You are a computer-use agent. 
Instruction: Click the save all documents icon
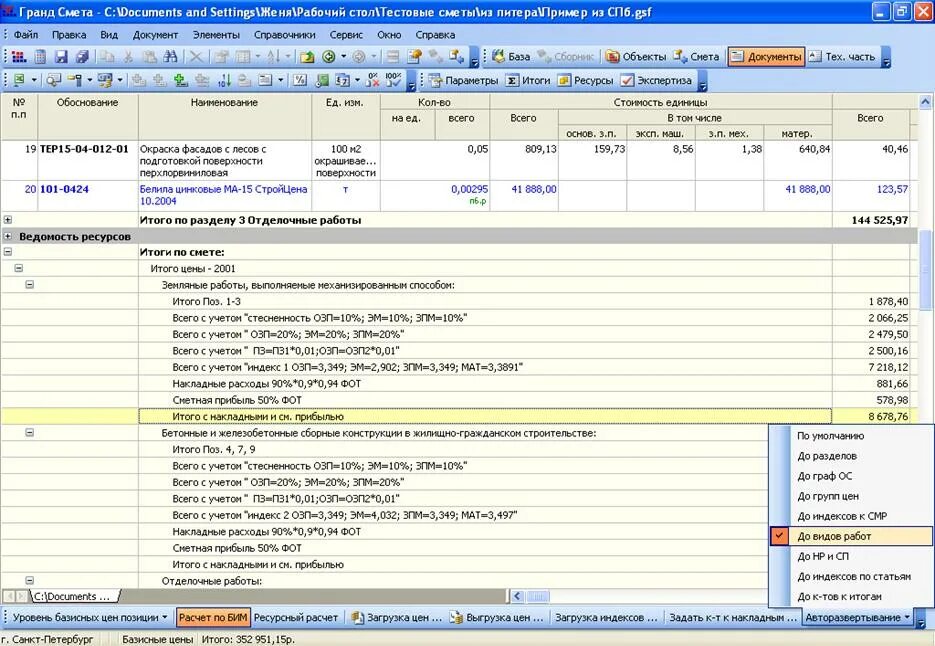[x=82, y=57]
